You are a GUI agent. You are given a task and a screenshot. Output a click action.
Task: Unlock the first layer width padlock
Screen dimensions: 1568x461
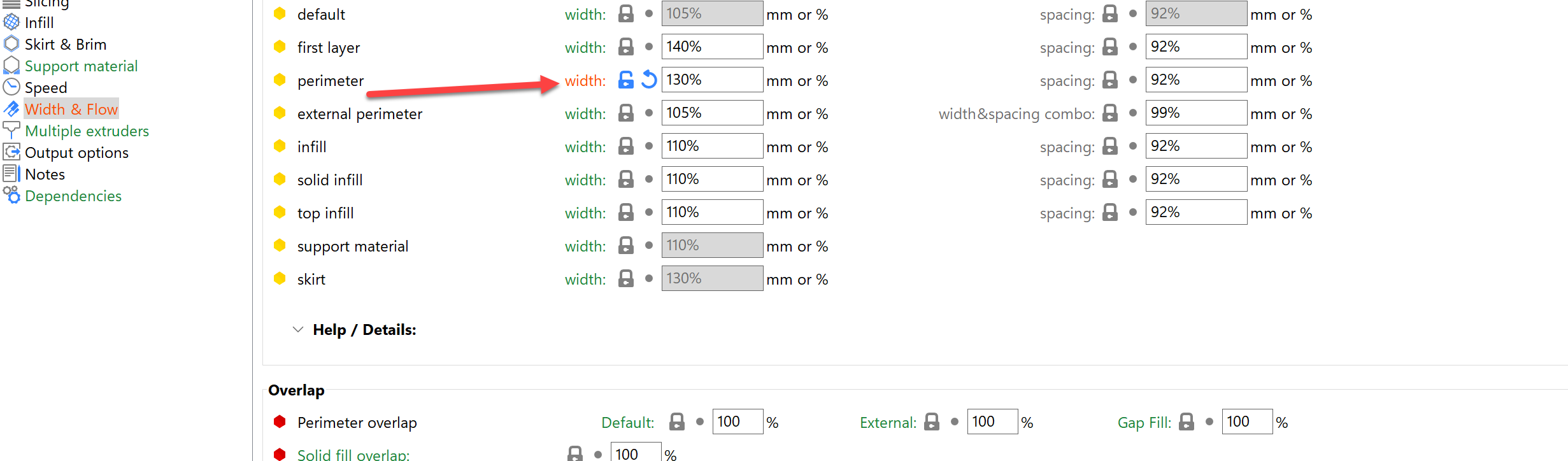(x=626, y=46)
